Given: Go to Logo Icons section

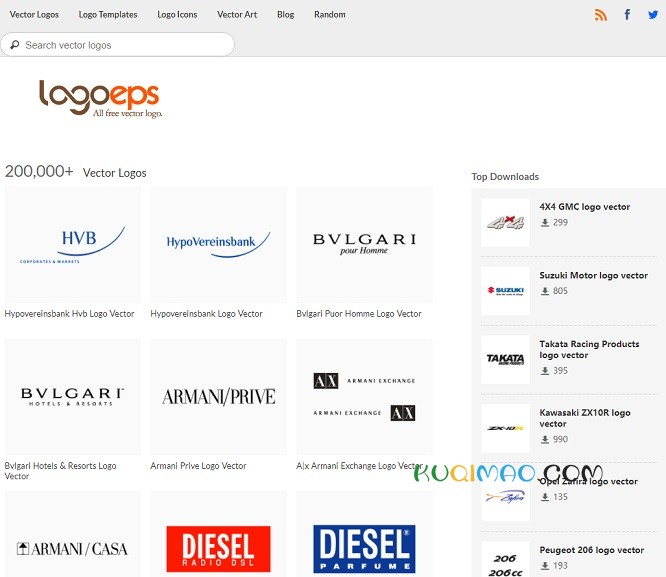Looking at the screenshot, I should tap(177, 14).
